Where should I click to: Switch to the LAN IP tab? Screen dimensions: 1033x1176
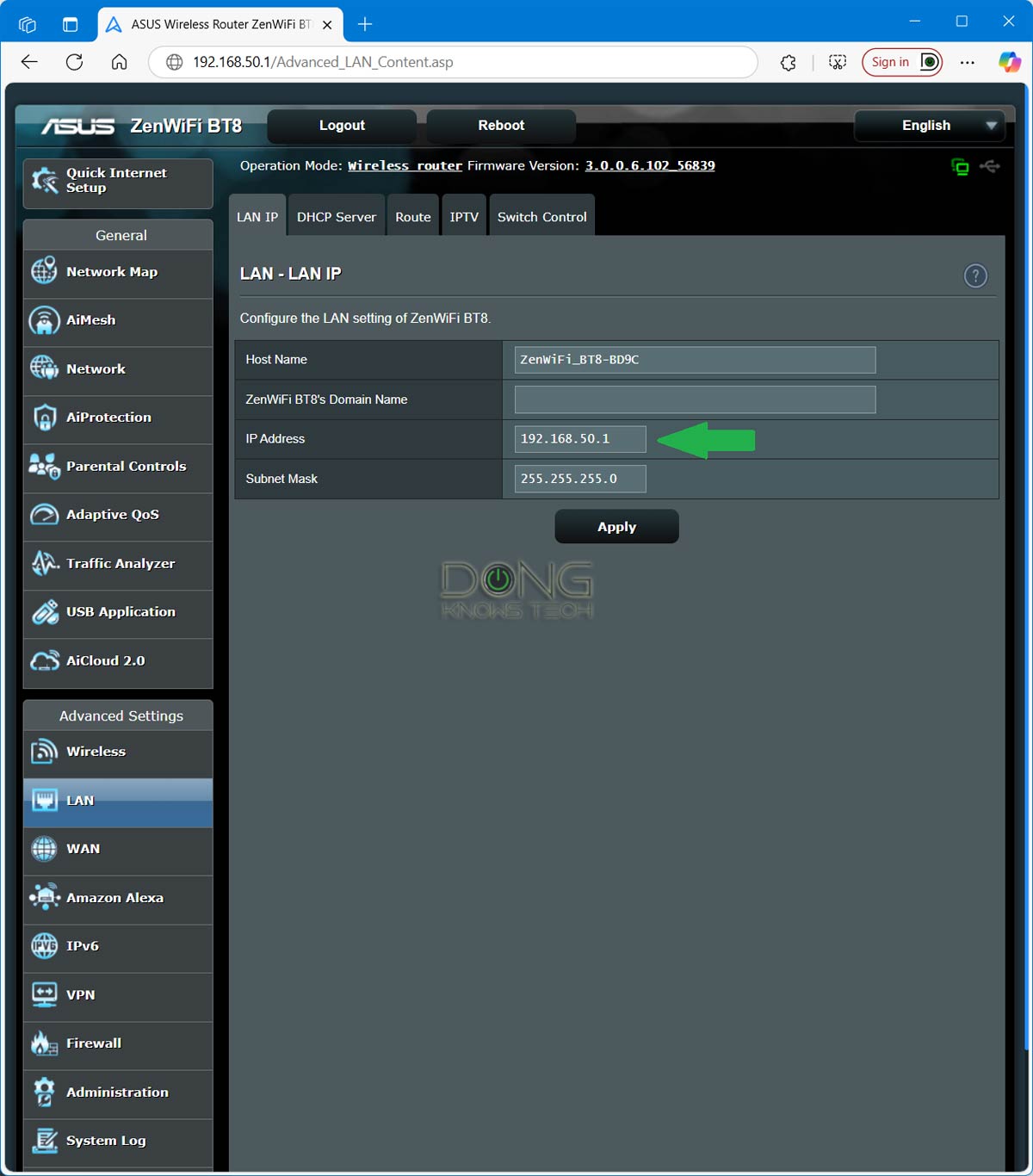[257, 217]
